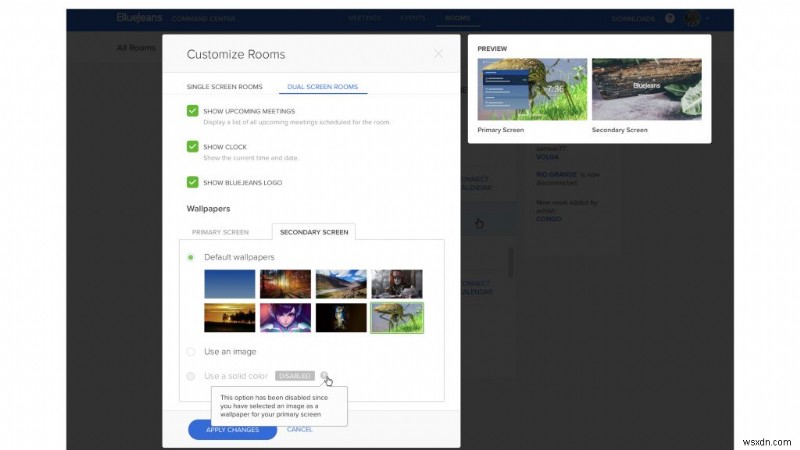Choose the anime girl wallpaper thumbnail

[285, 318]
